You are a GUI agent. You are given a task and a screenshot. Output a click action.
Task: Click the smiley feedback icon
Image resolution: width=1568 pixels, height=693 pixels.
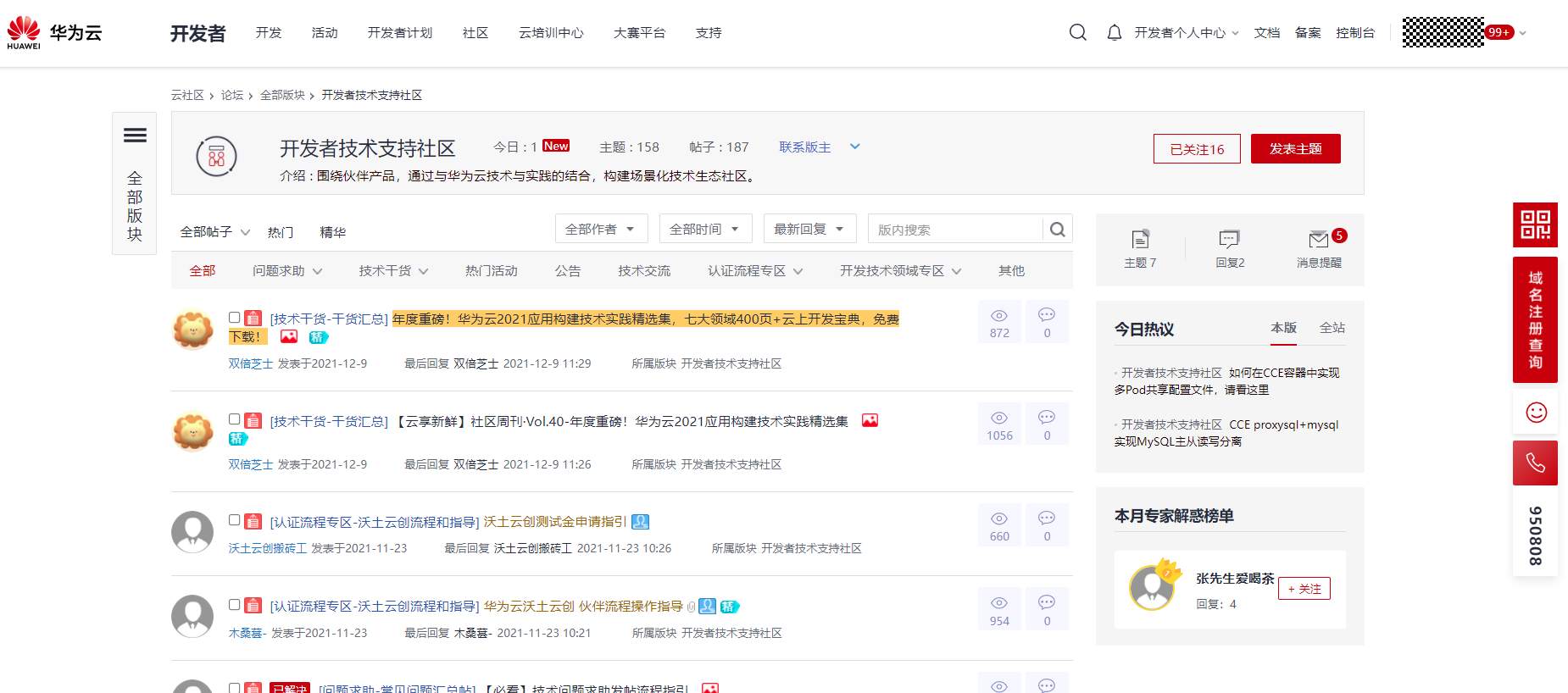1536,413
